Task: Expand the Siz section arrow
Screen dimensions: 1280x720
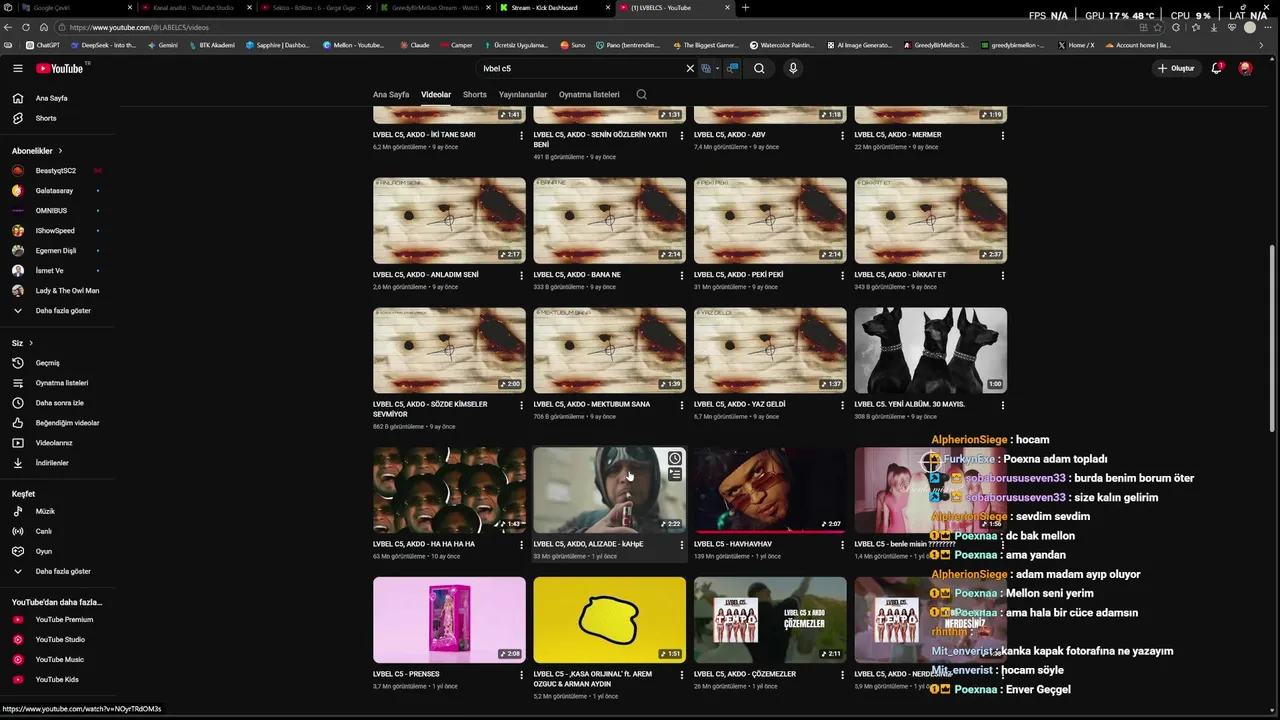Action: 31,343
